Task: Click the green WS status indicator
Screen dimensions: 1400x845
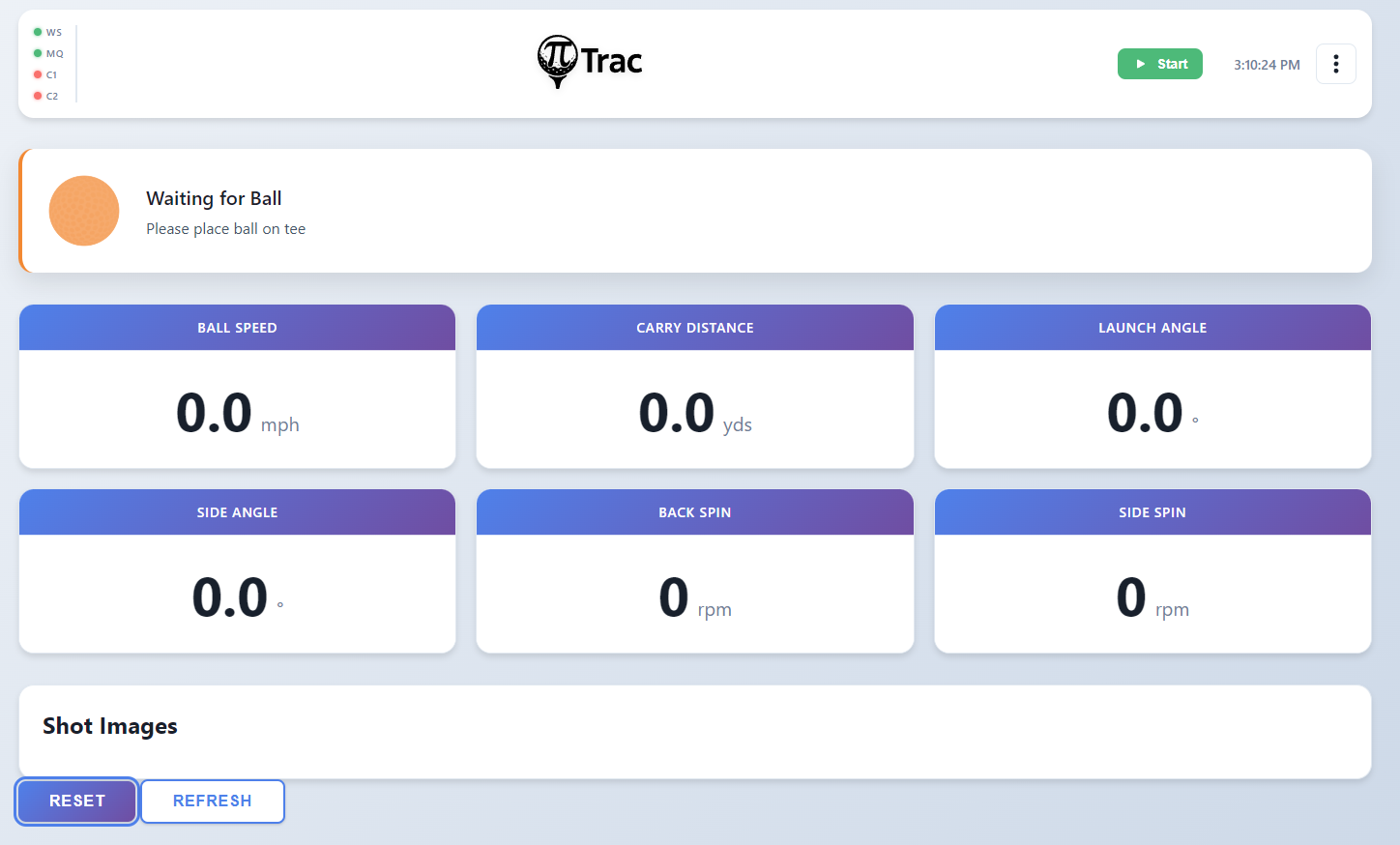Action: pyautogui.click(x=38, y=32)
